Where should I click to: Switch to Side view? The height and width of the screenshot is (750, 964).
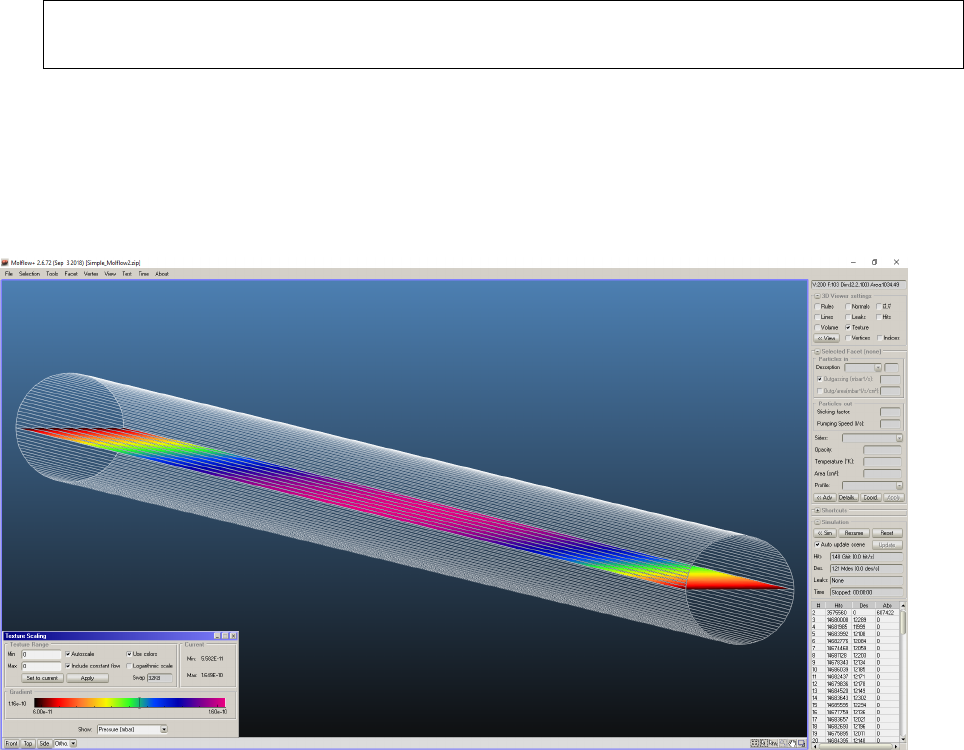pyautogui.click(x=44, y=743)
